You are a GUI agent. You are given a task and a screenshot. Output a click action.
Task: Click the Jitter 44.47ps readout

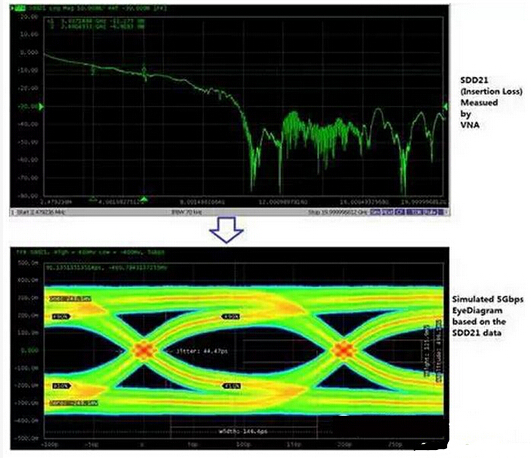coord(202,351)
